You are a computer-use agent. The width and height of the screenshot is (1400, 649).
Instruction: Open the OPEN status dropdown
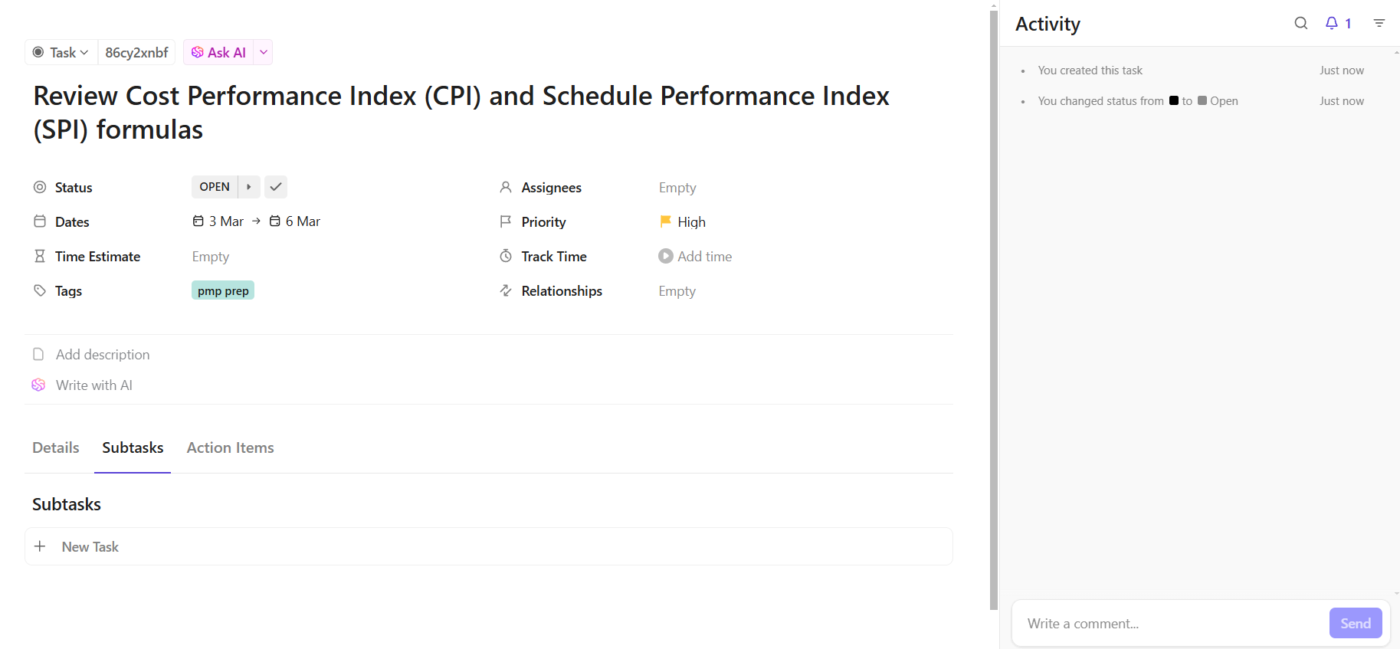pyautogui.click(x=214, y=187)
